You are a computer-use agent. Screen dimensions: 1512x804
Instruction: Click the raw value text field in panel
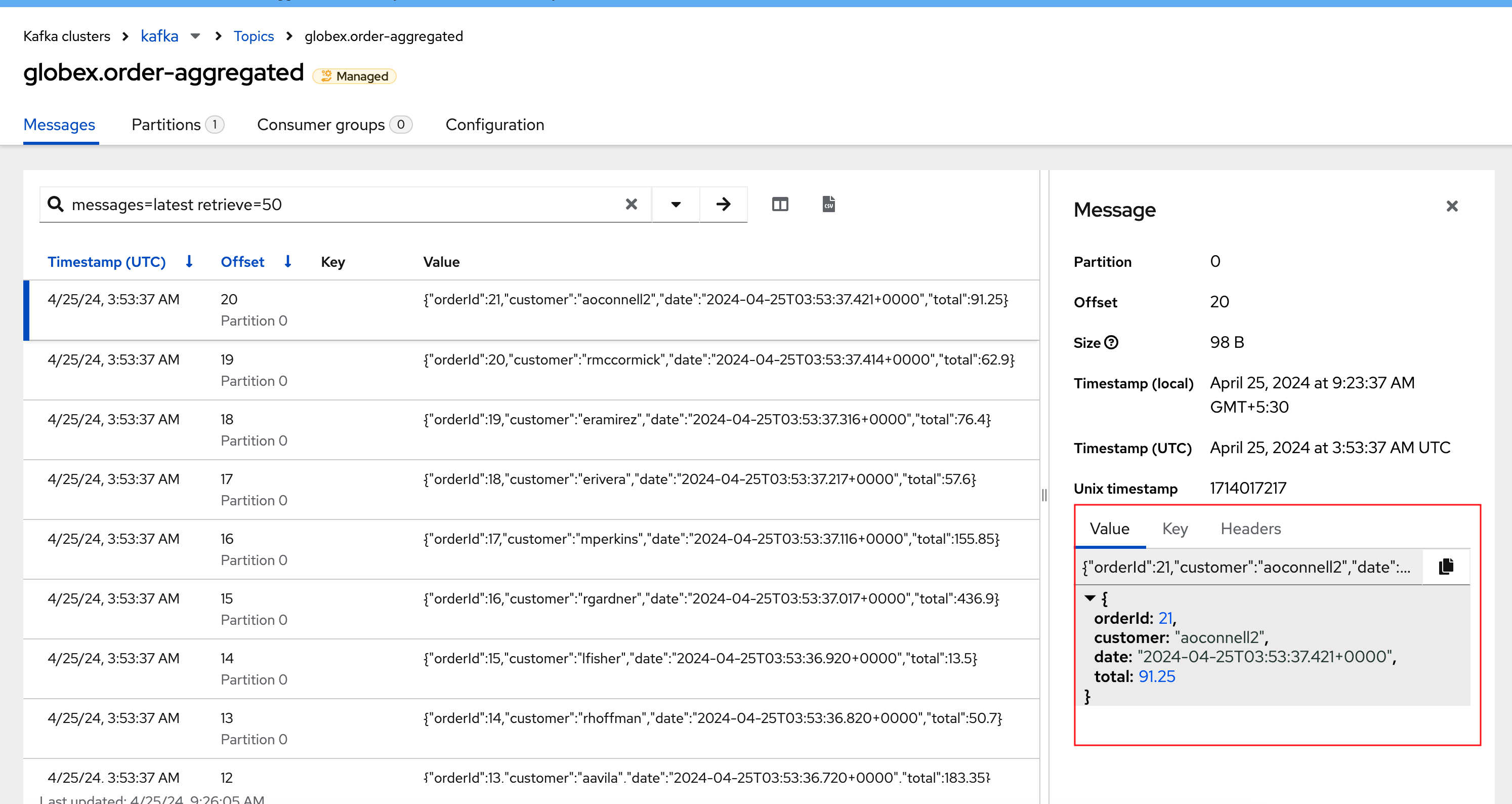(1248, 568)
